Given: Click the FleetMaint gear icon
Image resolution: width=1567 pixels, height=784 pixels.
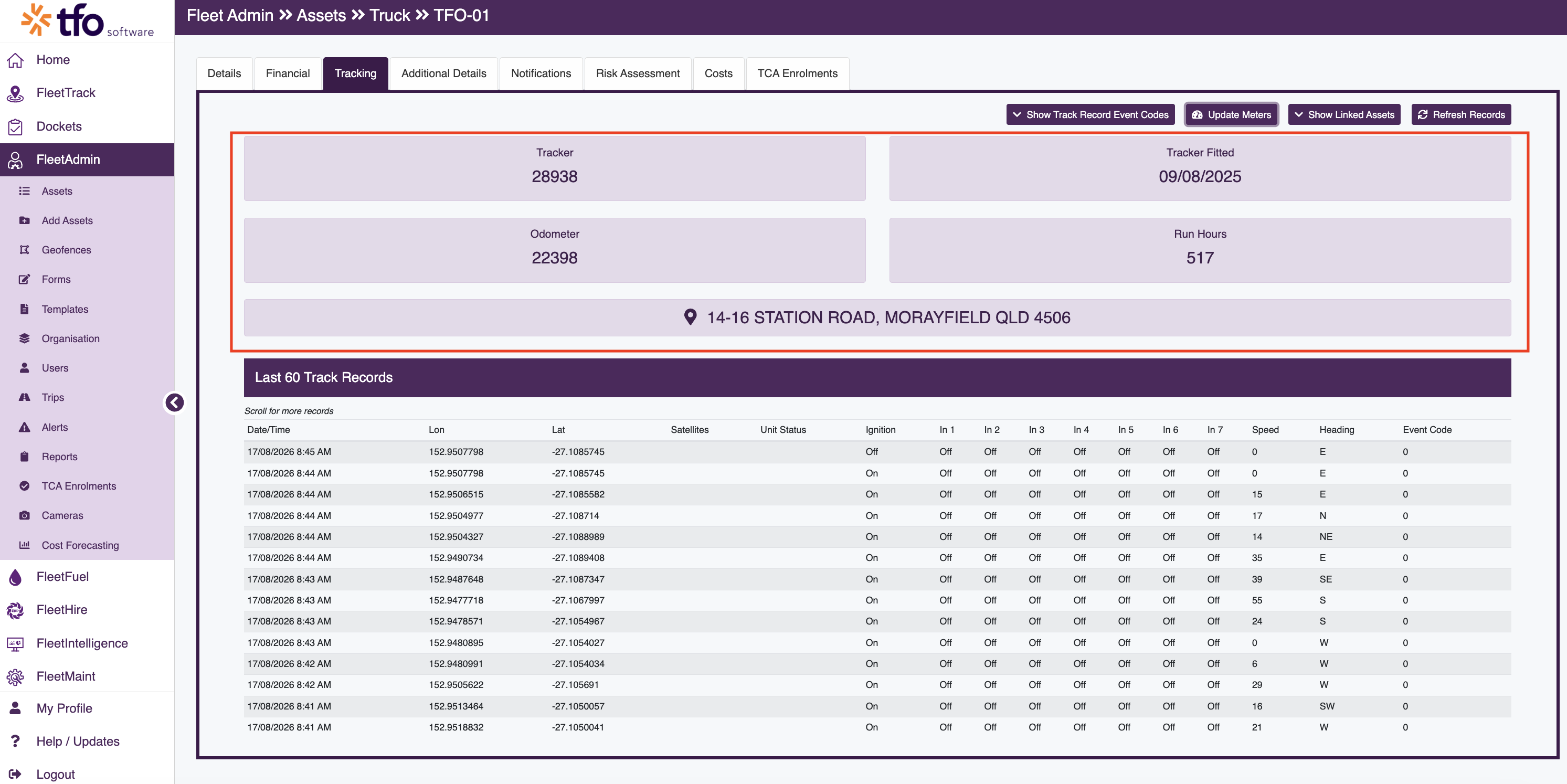Looking at the screenshot, I should click(15, 676).
